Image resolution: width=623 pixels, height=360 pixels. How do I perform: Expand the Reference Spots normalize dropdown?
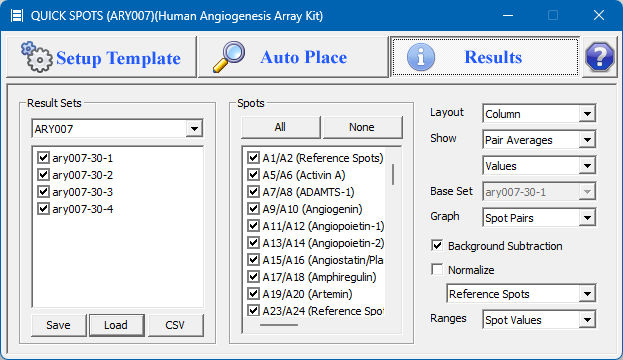(521, 294)
